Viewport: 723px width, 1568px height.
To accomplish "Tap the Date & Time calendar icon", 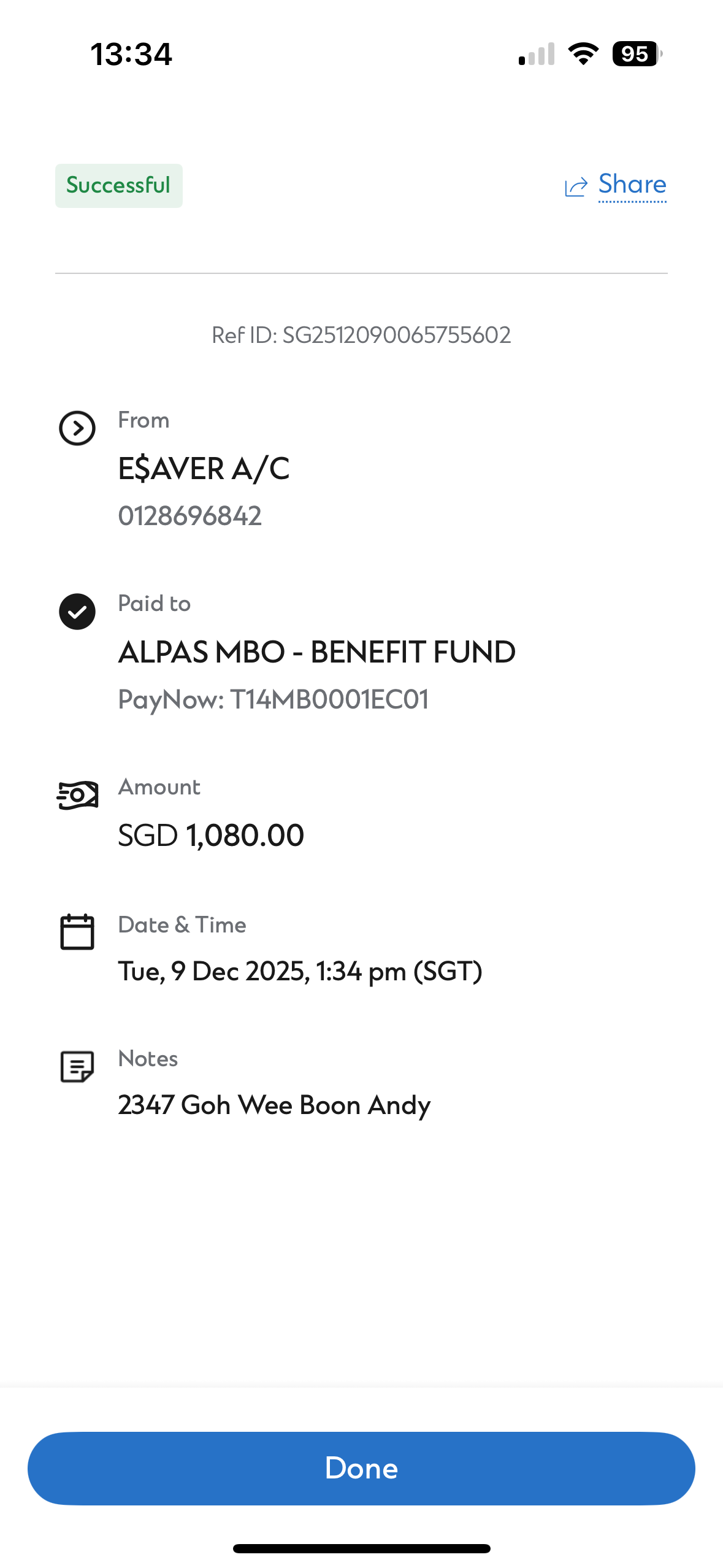I will [x=77, y=932].
